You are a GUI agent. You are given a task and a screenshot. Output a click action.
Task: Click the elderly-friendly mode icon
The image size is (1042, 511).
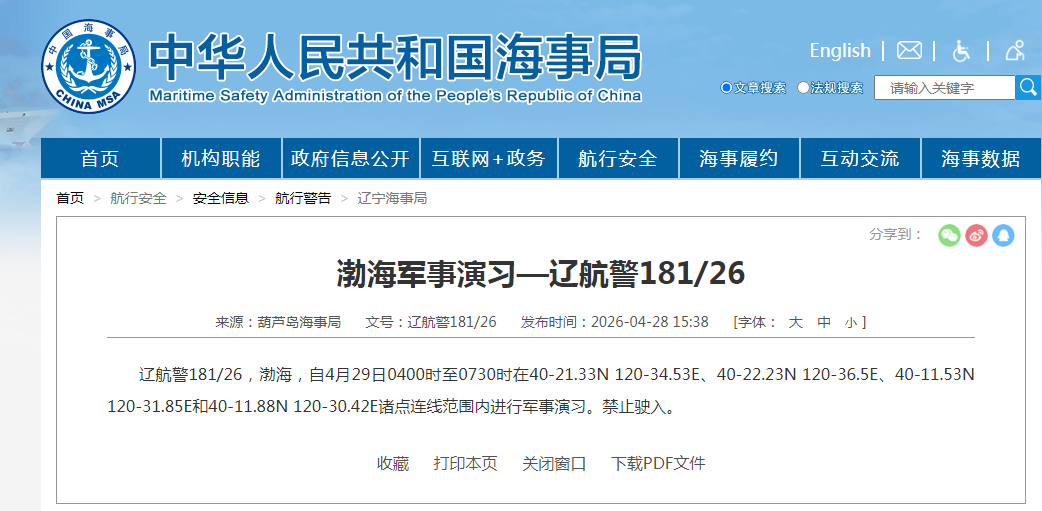click(1015, 50)
